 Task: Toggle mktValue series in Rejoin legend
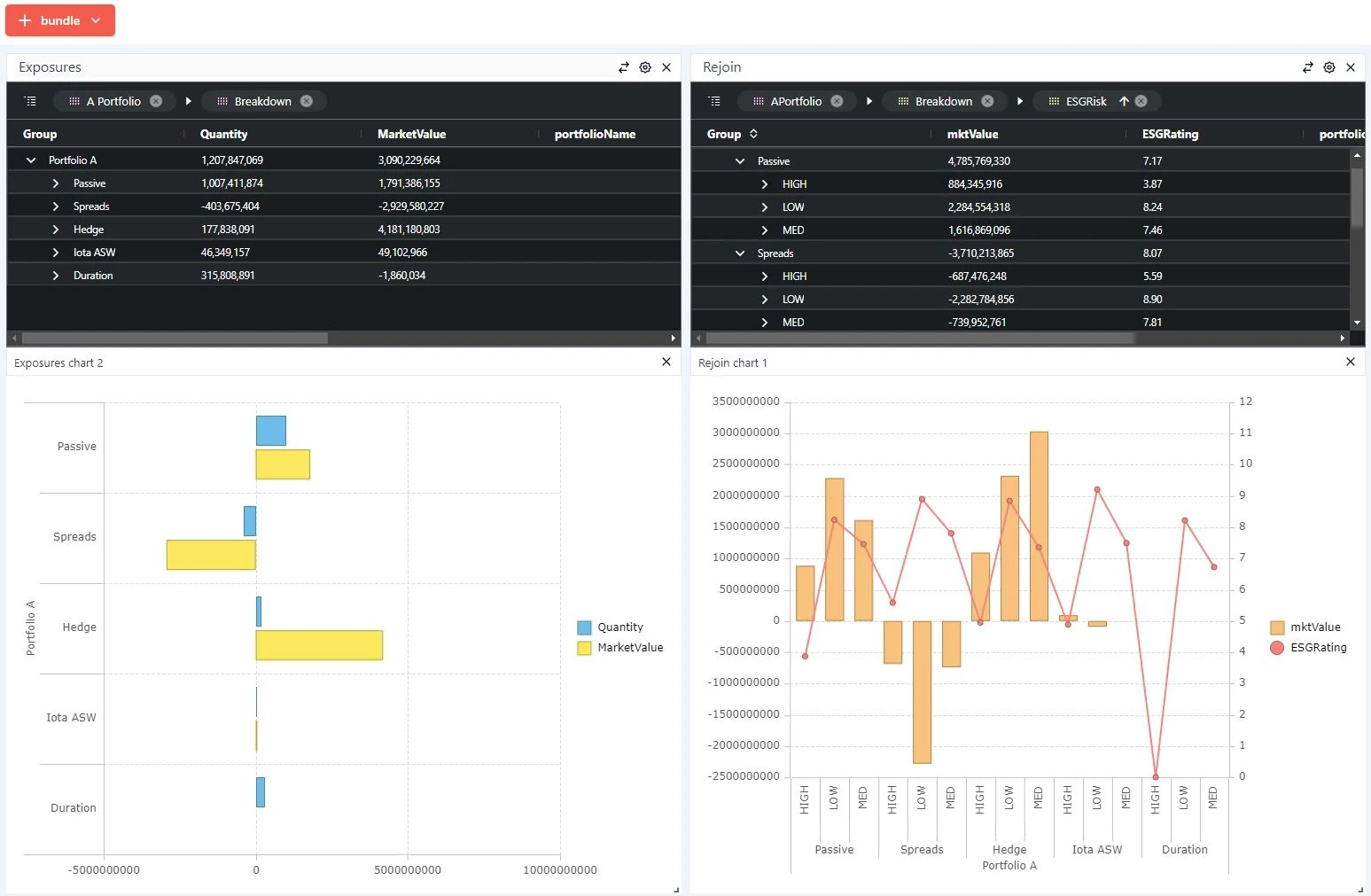pos(1305,627)
